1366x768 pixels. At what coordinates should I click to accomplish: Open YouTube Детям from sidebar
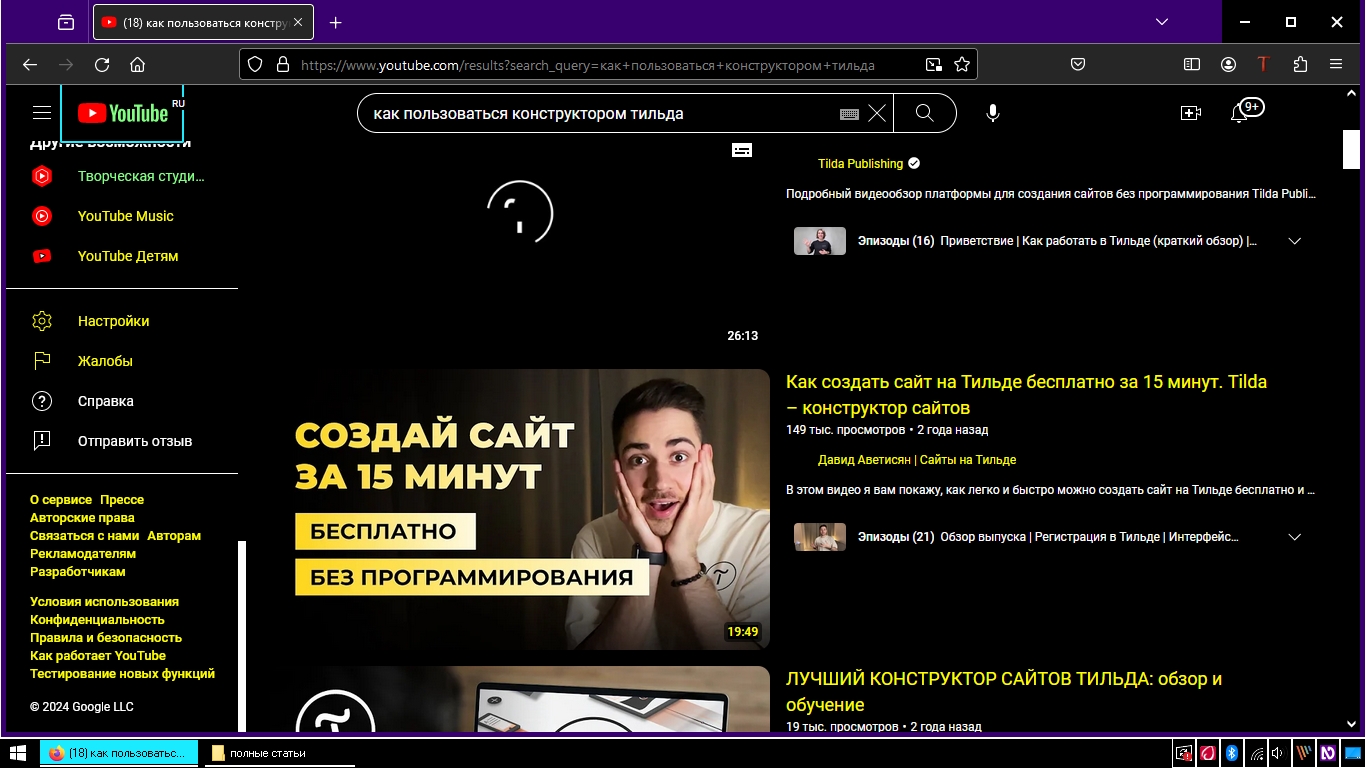tap(128, 256)
